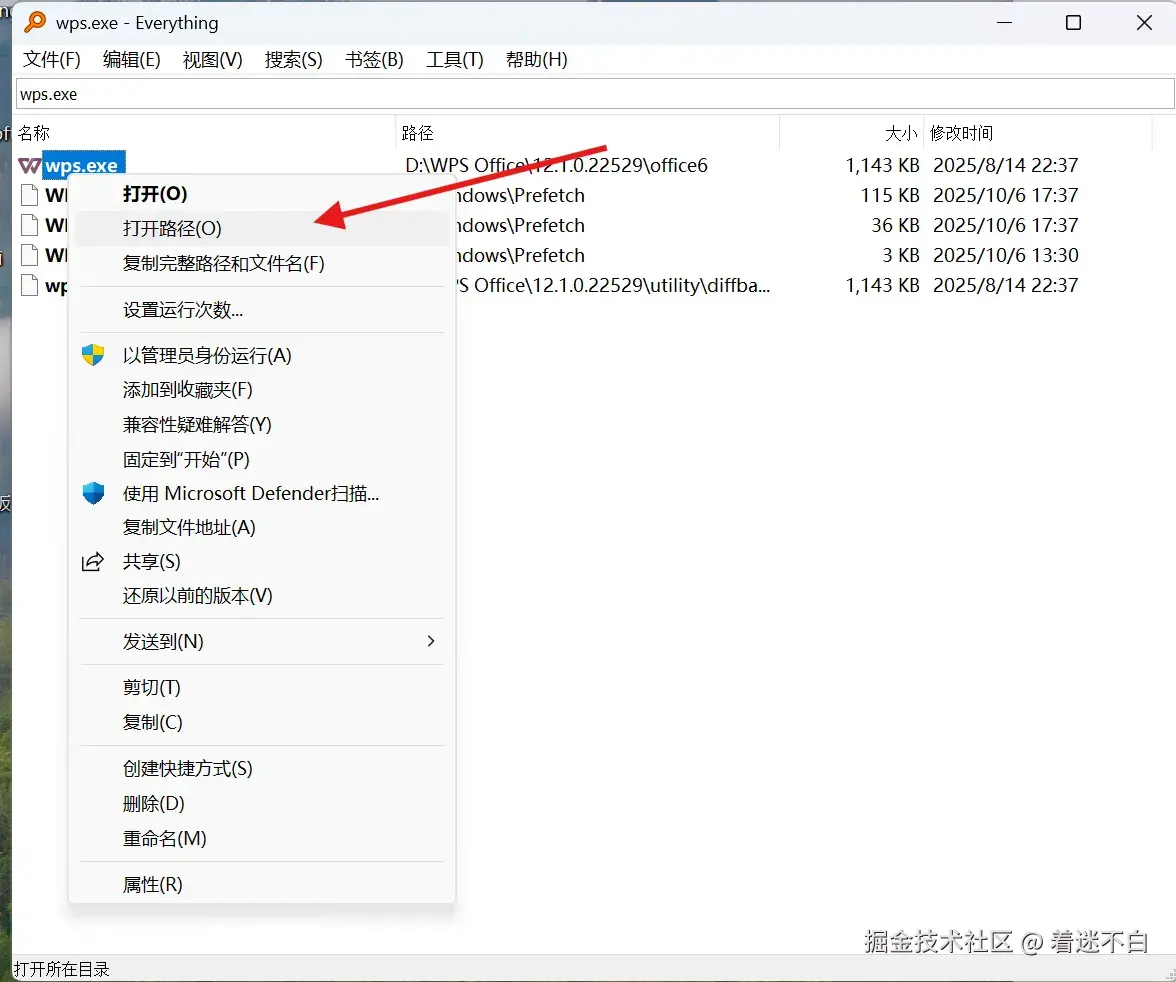Open 属性(R) properties entry
The width and height of the screenshot is (1176, 982).
(262, 884)
